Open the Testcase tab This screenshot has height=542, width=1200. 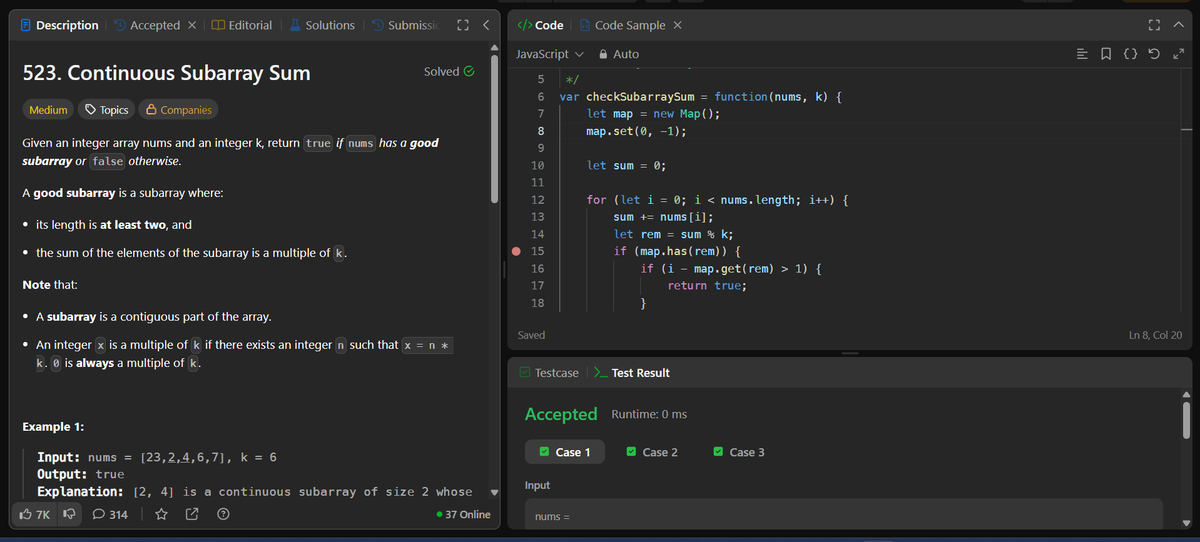(548, 373)
